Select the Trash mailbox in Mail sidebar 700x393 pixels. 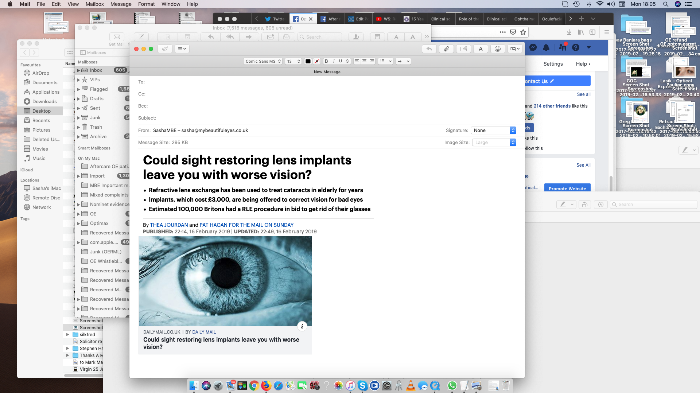click(96, 127)
